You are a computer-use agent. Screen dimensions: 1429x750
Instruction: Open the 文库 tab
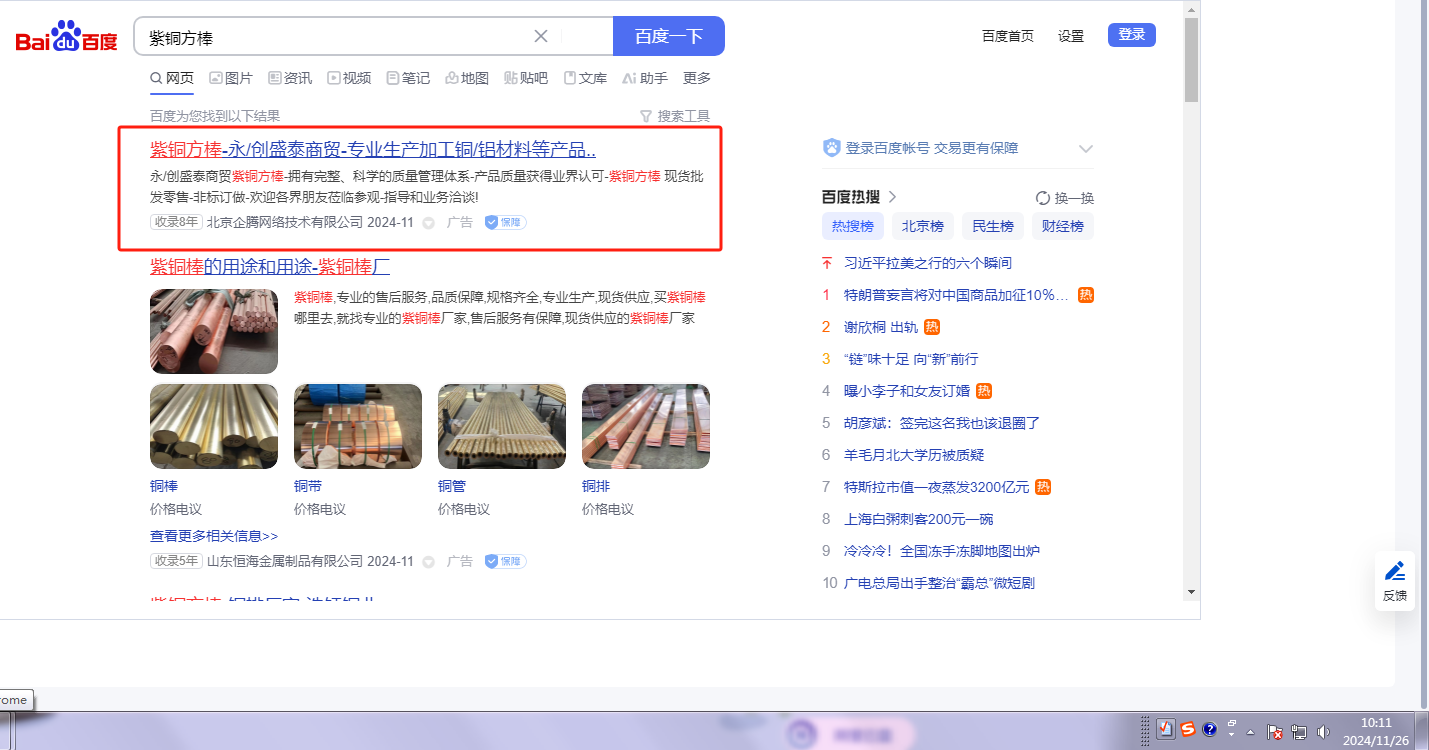pos(585,78)
